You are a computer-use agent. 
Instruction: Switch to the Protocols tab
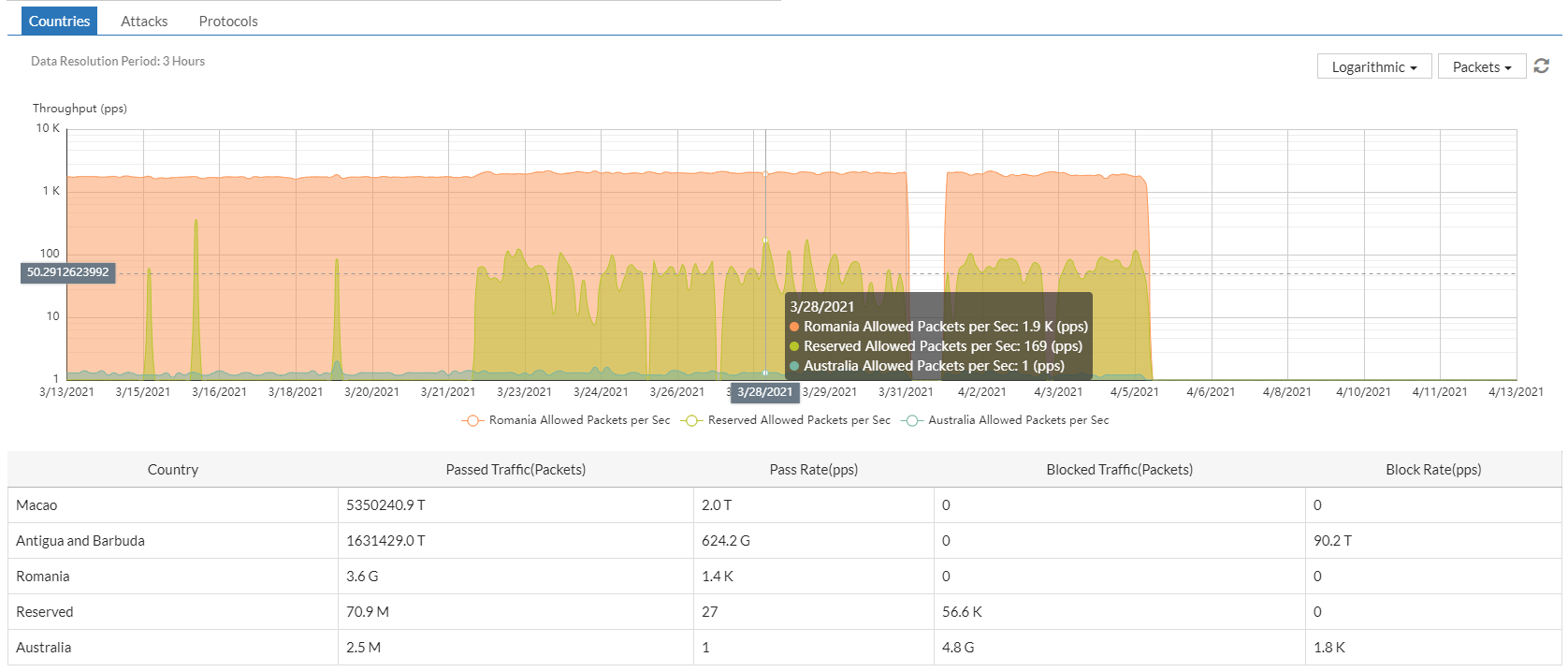point(228,22)
